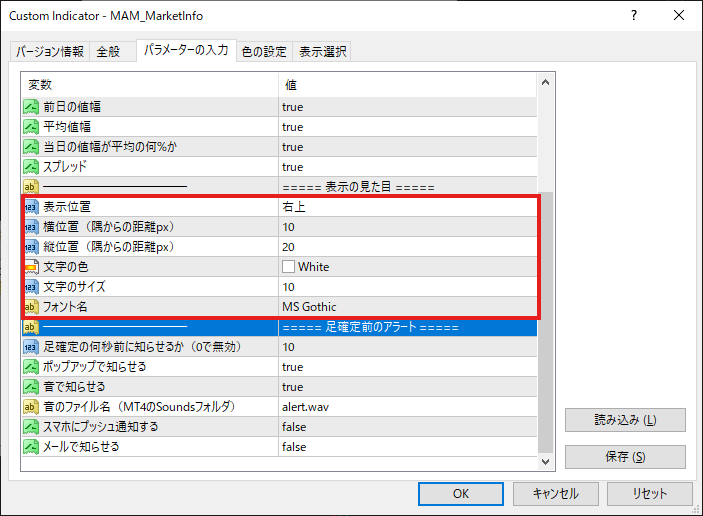Viewport: 703px width, 516px height.
Task: Edit the フォント名 value MS Gothic
Action: point(408,307)
